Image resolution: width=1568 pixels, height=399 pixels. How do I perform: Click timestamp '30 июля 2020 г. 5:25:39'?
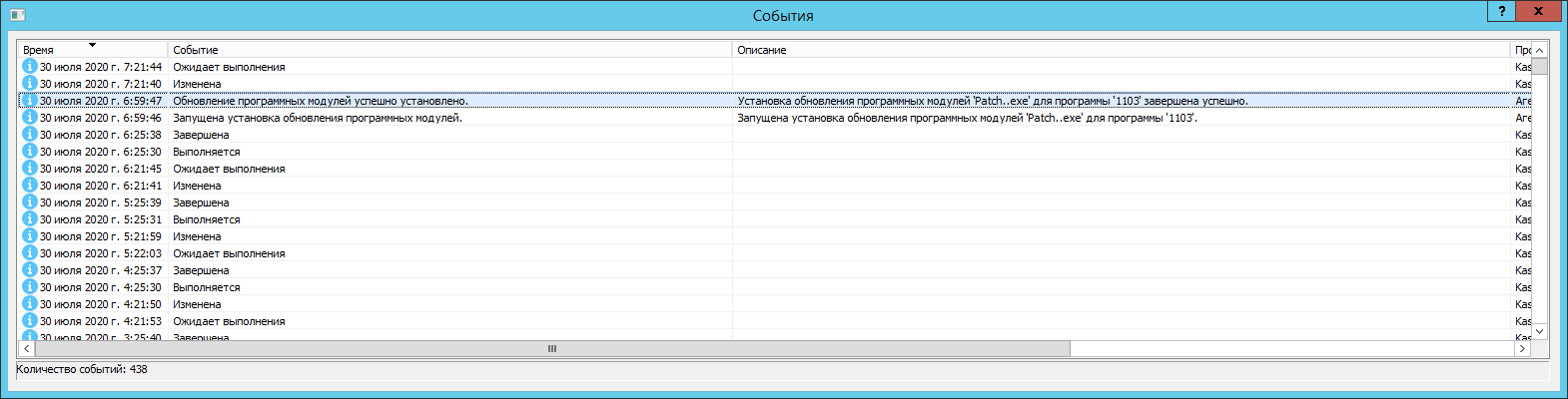[101, 202]
